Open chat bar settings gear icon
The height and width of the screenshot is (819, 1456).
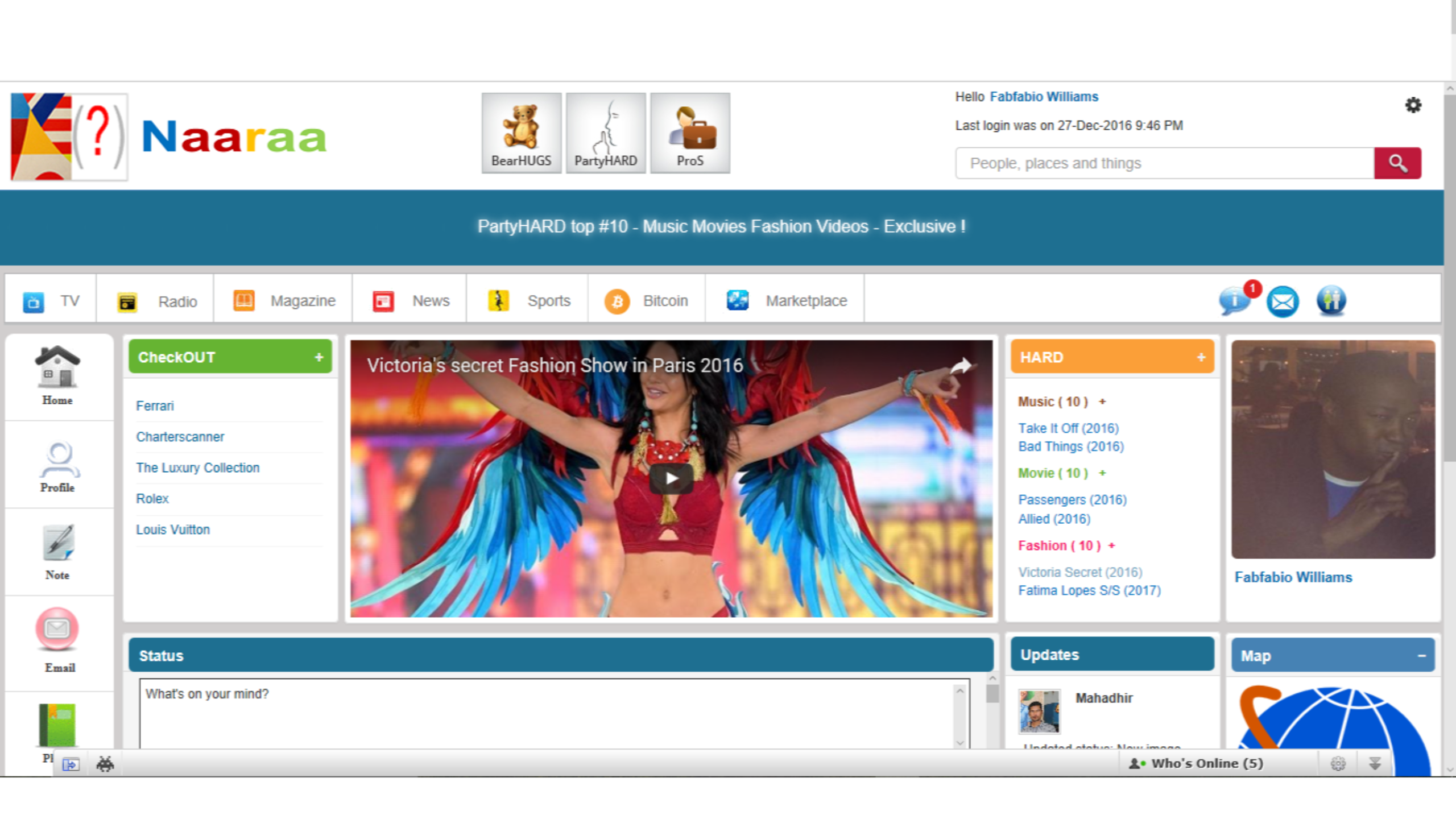coord(1338,763)
